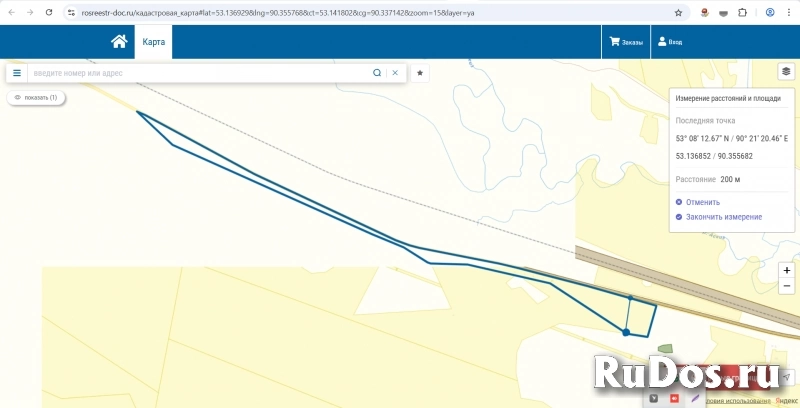Click the search magnifier icon
800x408 pixels.
click(x=377, y=73)
